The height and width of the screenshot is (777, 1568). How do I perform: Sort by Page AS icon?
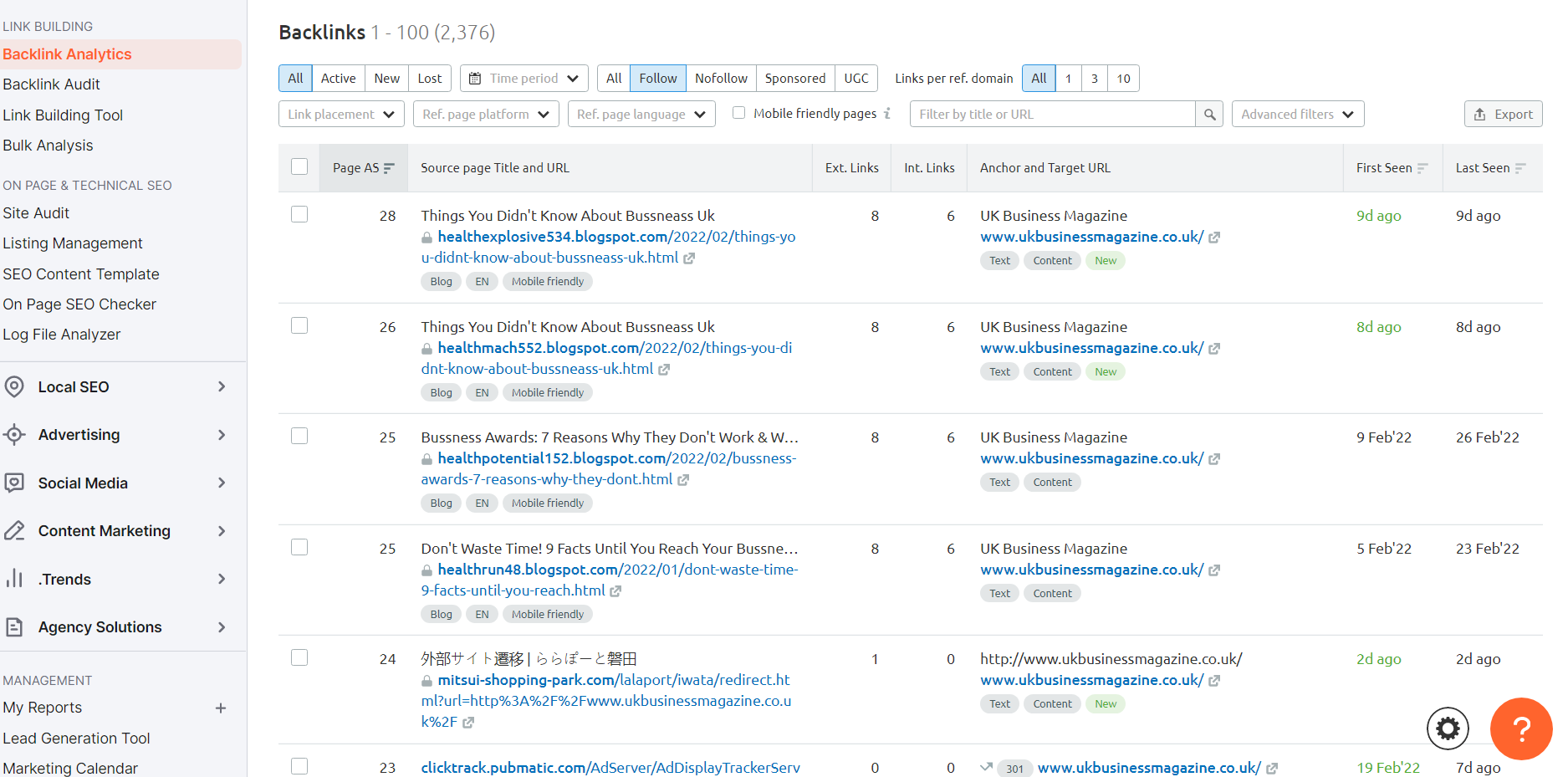pos(389,168)
